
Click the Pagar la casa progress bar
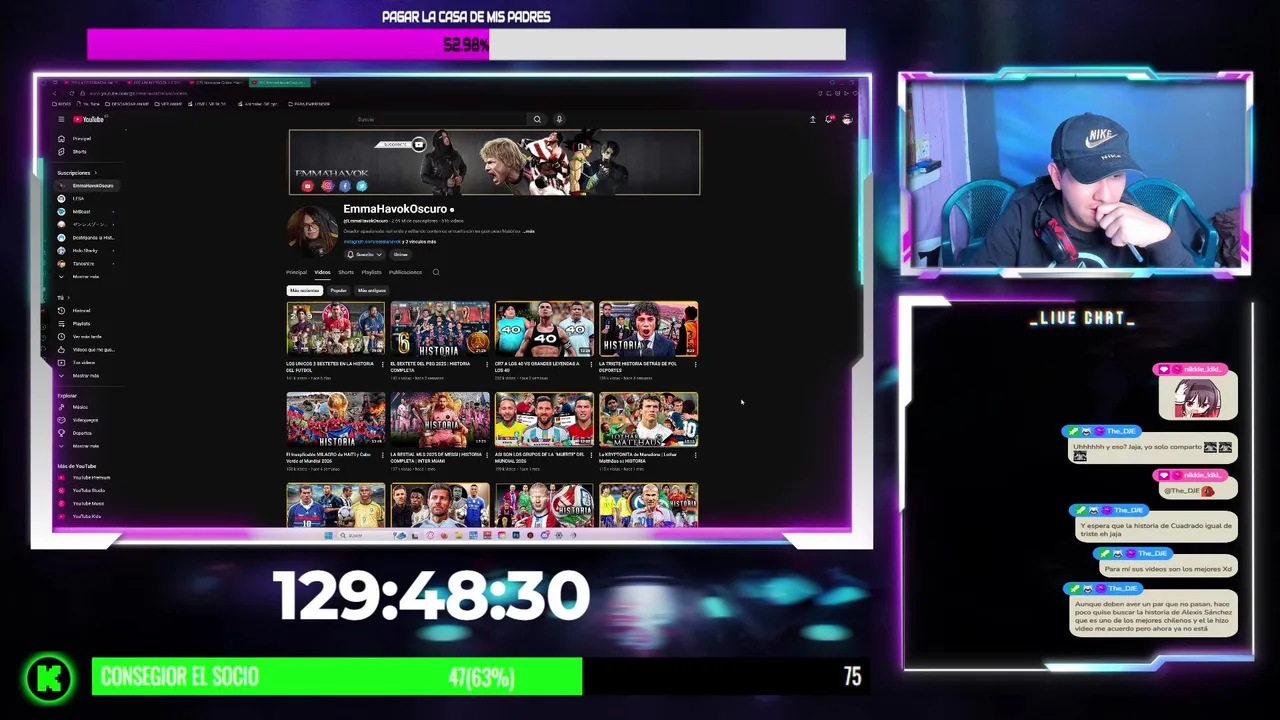[x=466, y=44]
